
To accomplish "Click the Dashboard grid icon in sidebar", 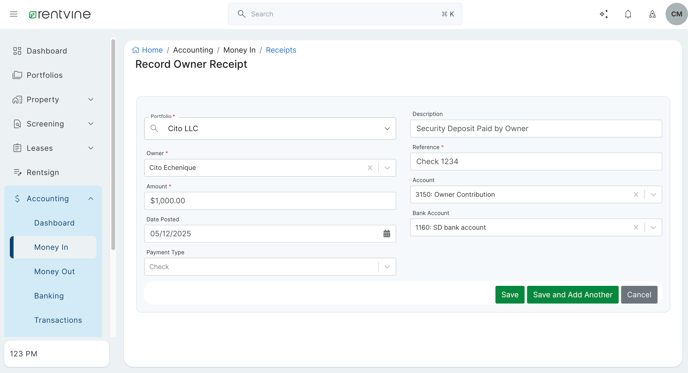I will click(x=17, y=51).
